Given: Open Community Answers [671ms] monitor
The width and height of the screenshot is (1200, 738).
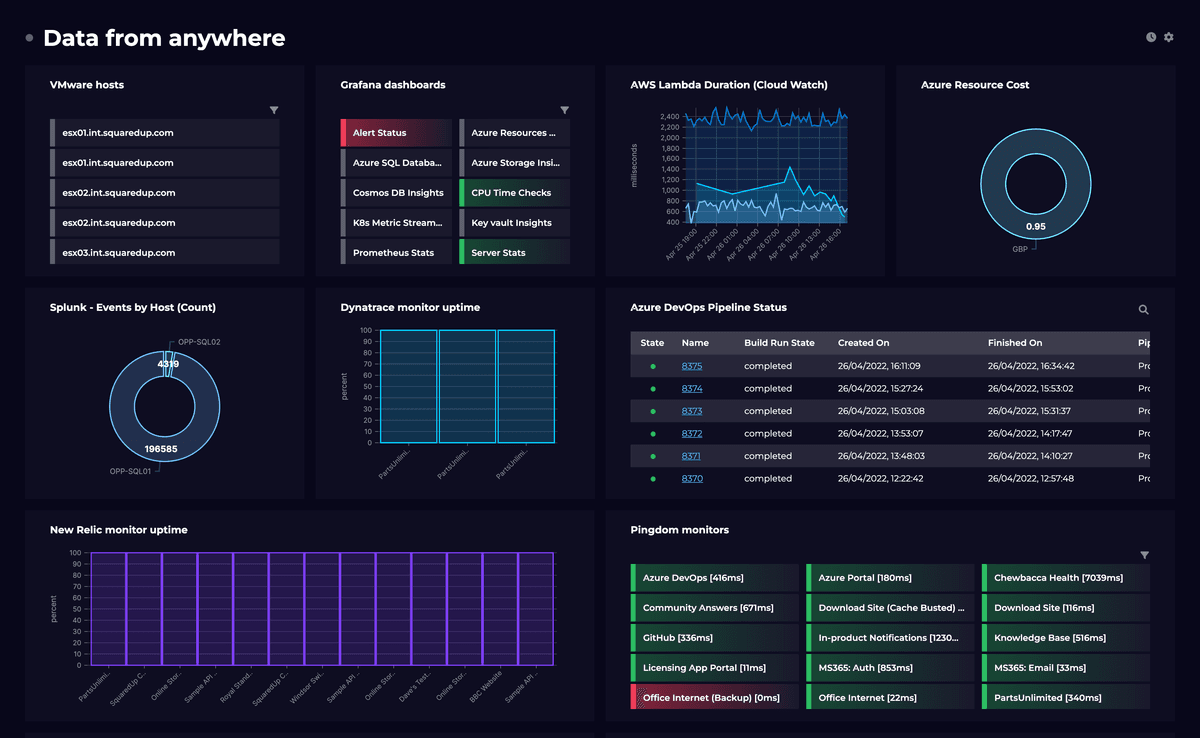Looking at the screenshot, I should (715, 607).
